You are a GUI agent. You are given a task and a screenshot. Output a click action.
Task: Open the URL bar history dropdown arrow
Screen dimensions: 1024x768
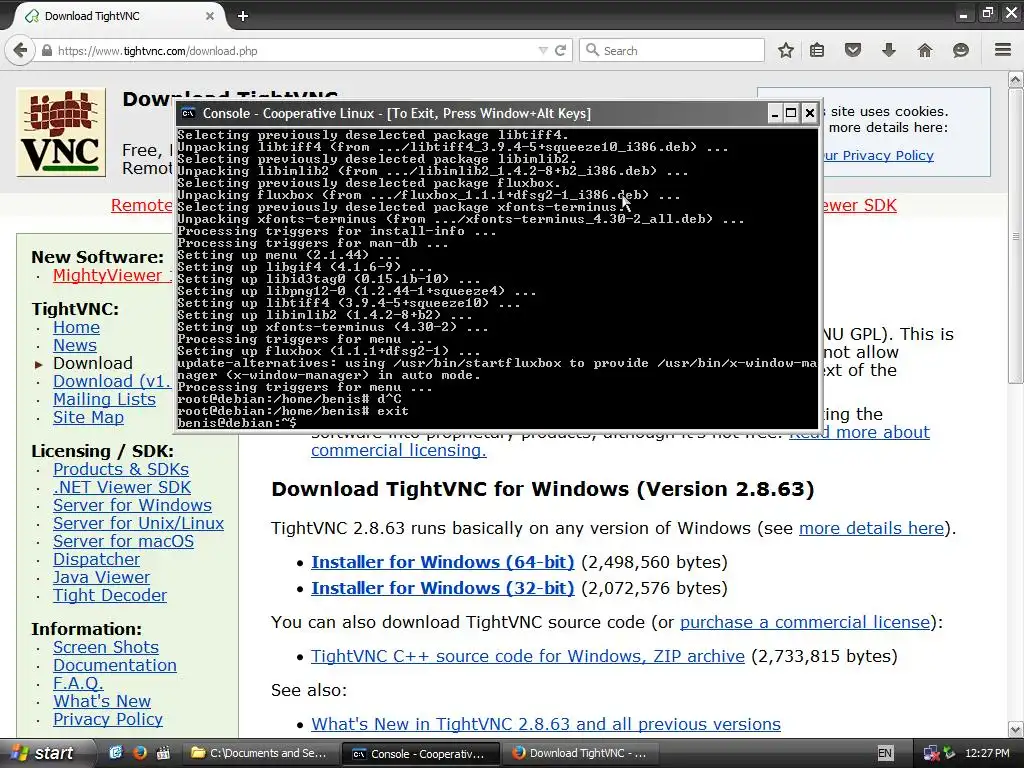click(x=543, y=50)
